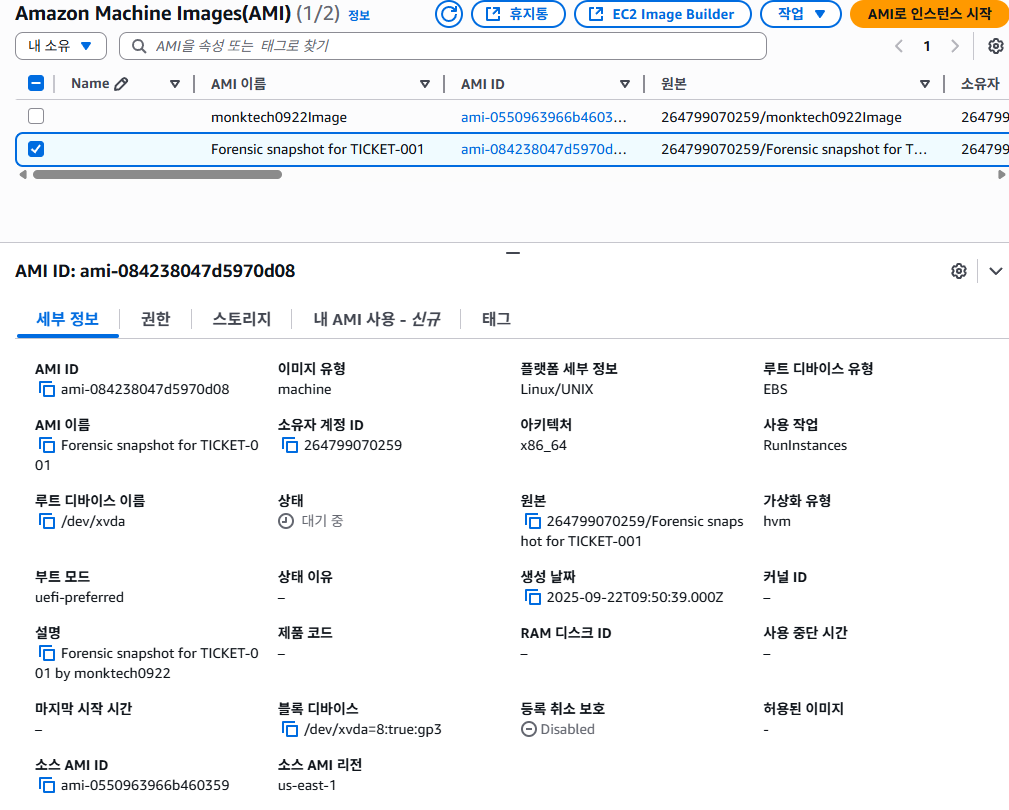The image size is (1009, 810).
Task: Sort by Name column arrow
Action: 174,84
